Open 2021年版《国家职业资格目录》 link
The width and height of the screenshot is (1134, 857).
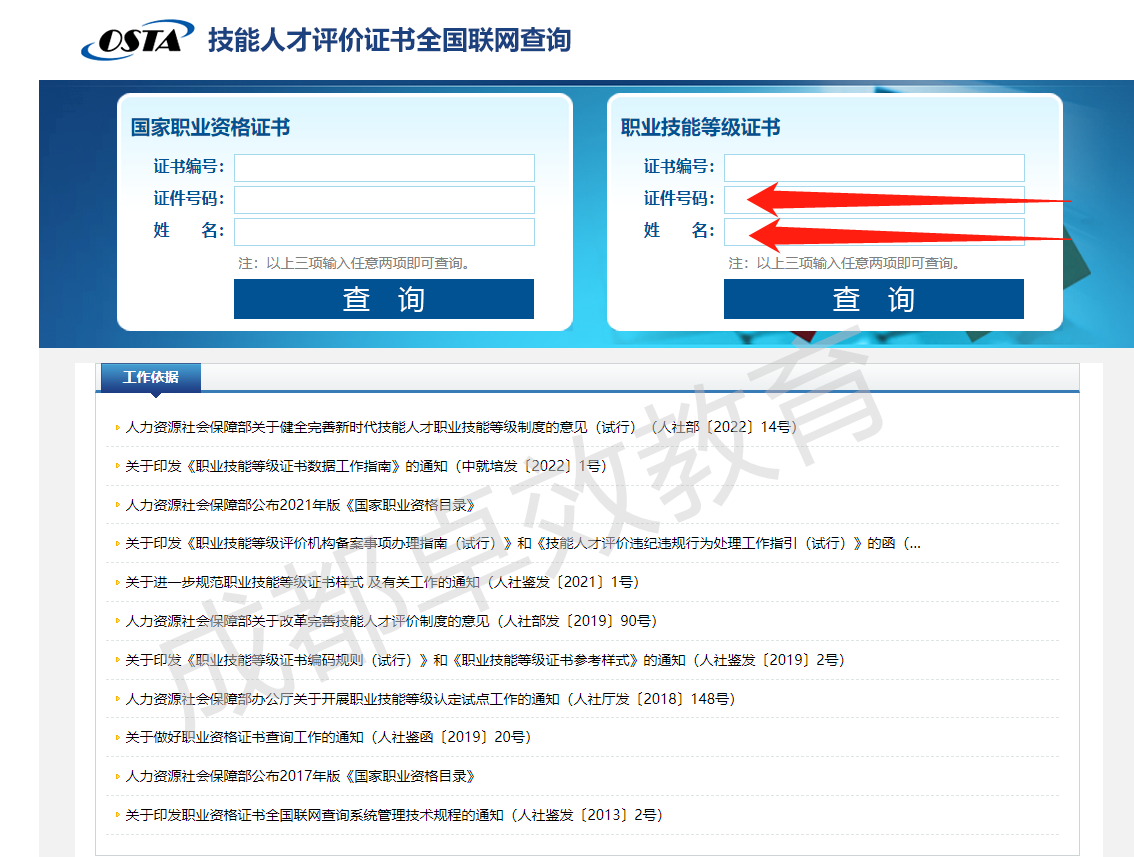coord(300,505)
